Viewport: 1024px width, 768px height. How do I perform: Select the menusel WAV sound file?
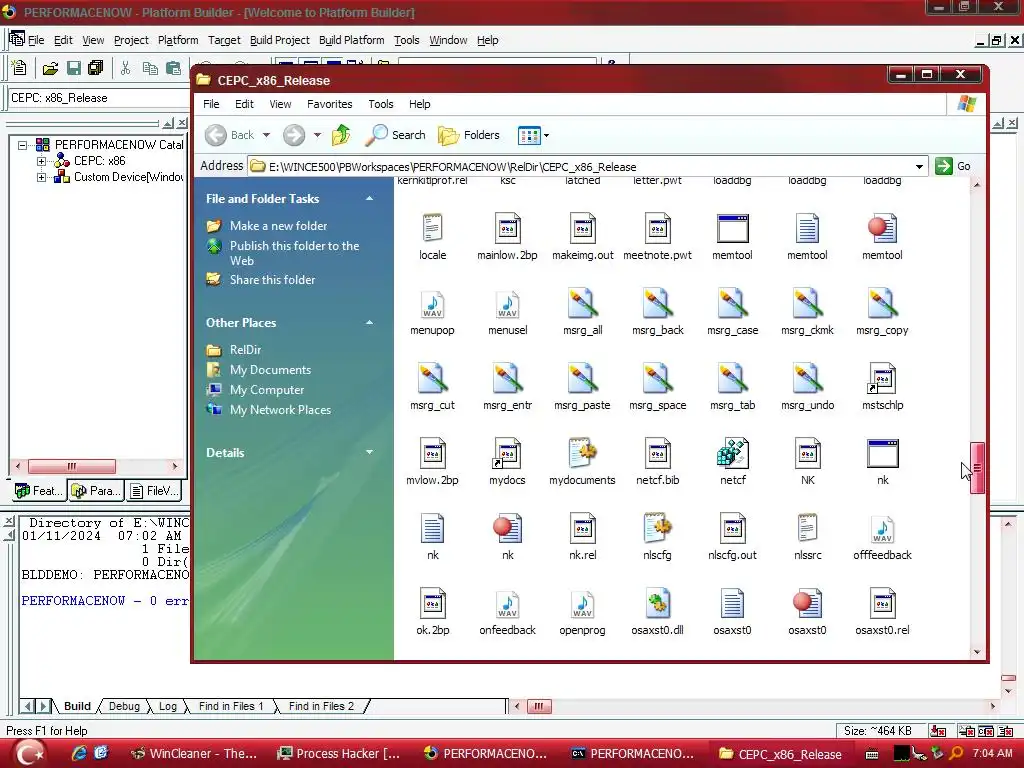point(507,304)
